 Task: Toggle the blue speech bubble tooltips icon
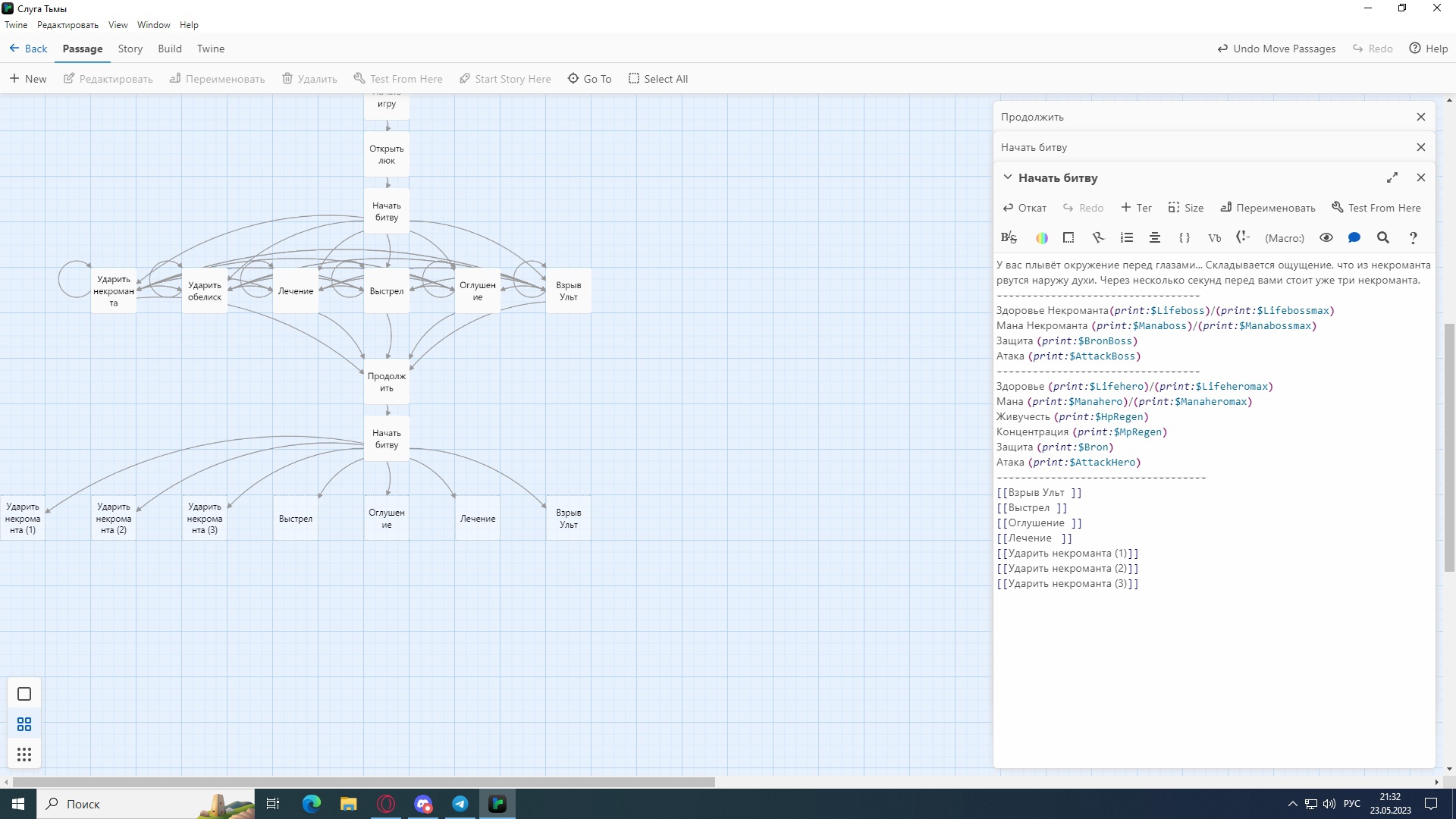click(x=1354, y=238)
